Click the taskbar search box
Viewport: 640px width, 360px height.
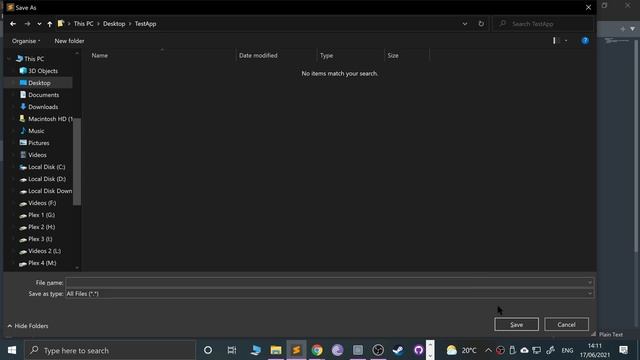coord(110,350)
